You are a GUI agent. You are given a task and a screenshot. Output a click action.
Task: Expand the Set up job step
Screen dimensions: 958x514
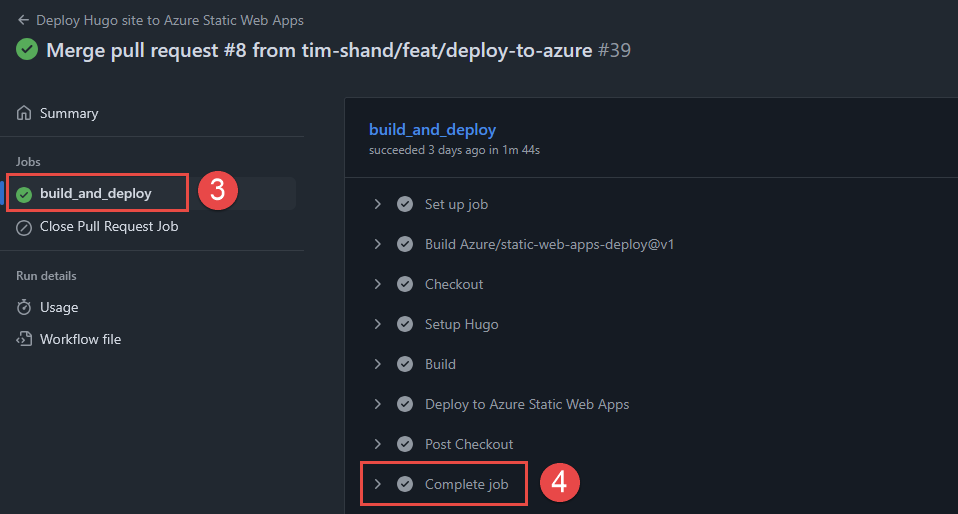tap(378, 204)
